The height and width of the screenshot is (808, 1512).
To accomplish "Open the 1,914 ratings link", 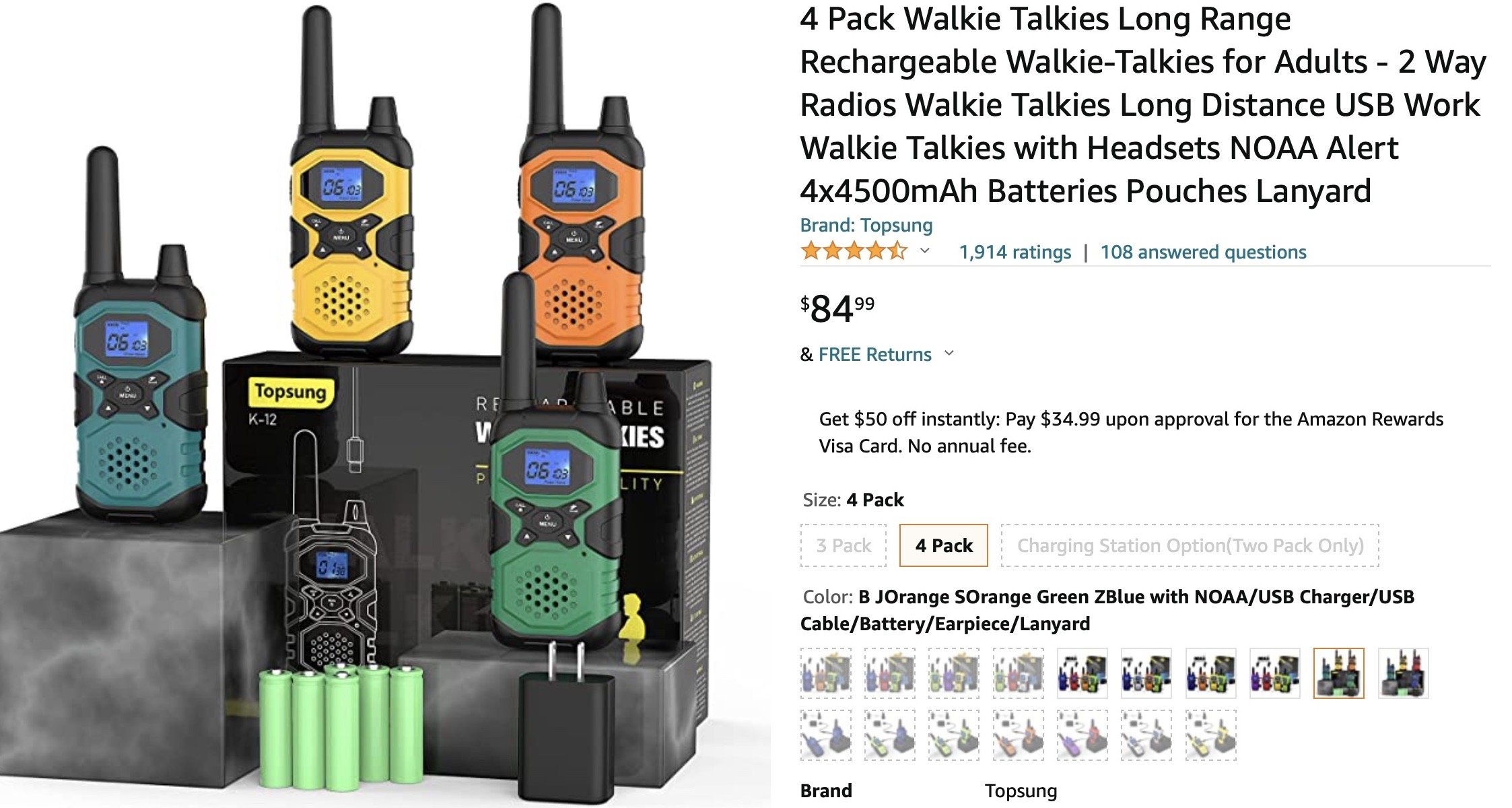I will click(1015, 252).
